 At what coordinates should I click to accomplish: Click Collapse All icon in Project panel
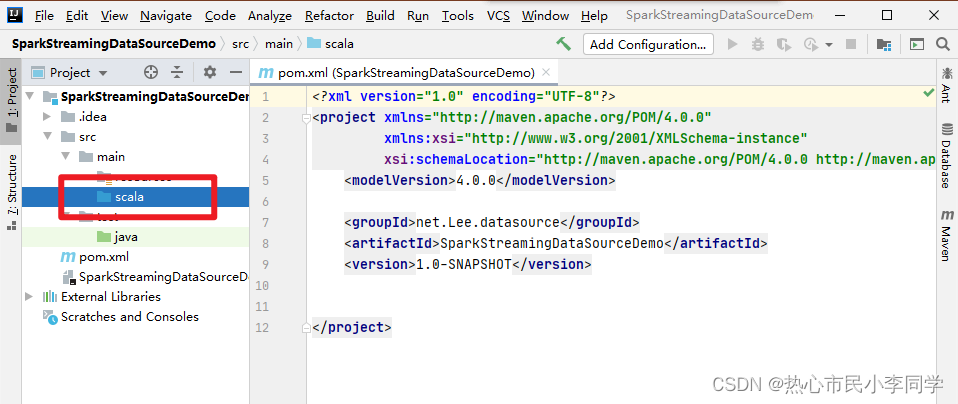click(177, 73)
